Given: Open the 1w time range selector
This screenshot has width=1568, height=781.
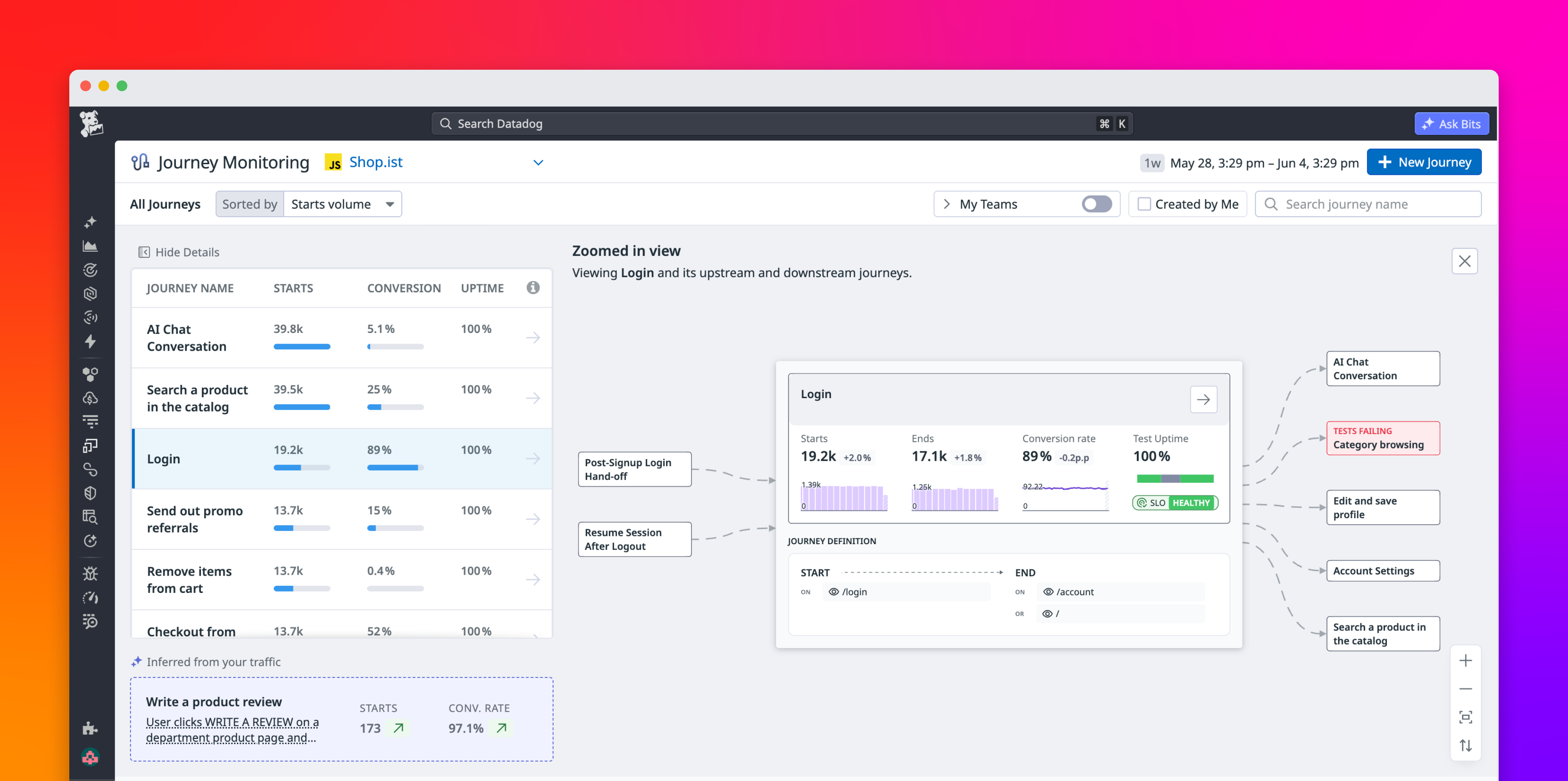Looking at the screenshot, I should click(1152, 163).
